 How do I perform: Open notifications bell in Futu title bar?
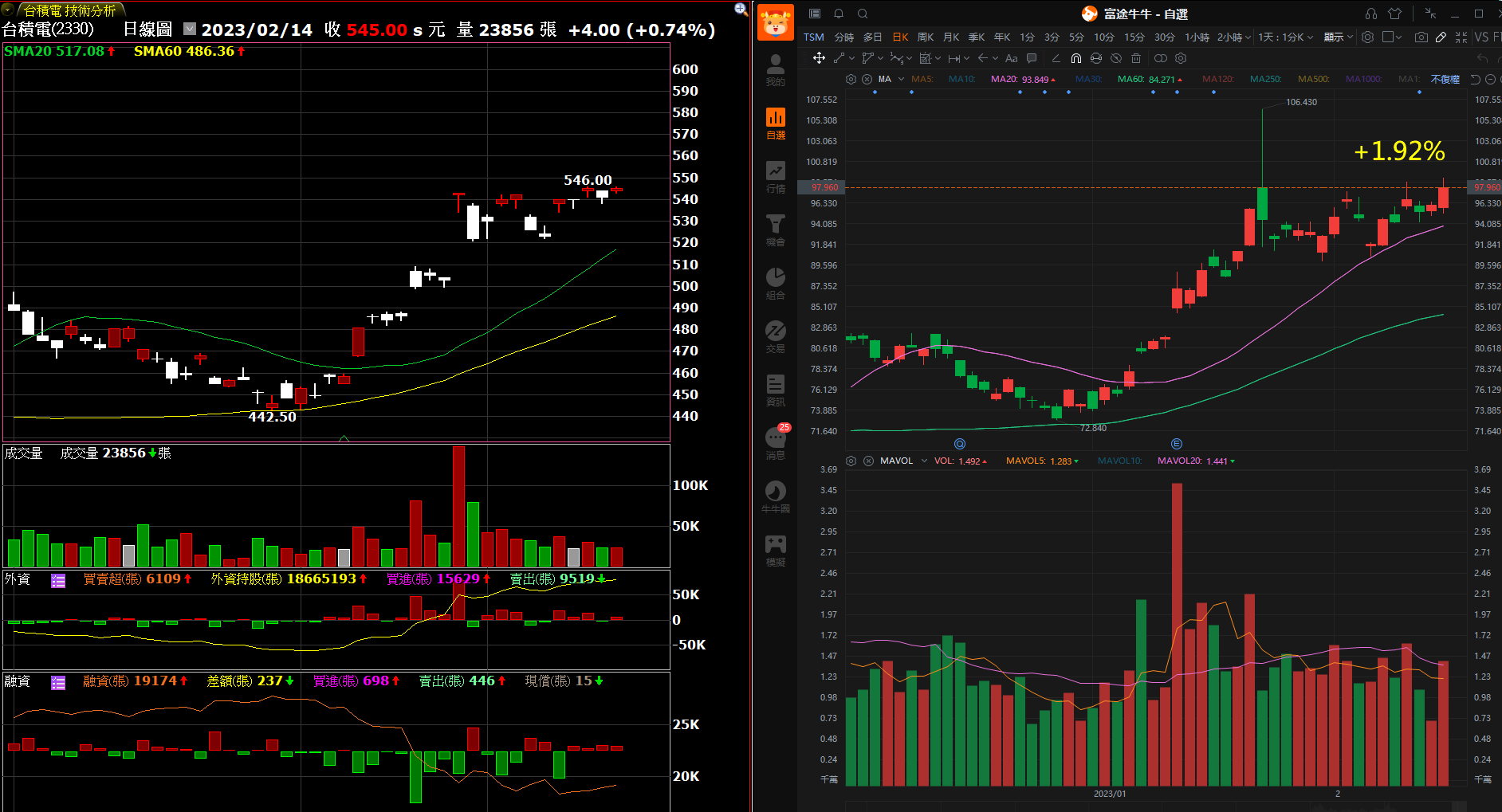[x=839, y=14]
